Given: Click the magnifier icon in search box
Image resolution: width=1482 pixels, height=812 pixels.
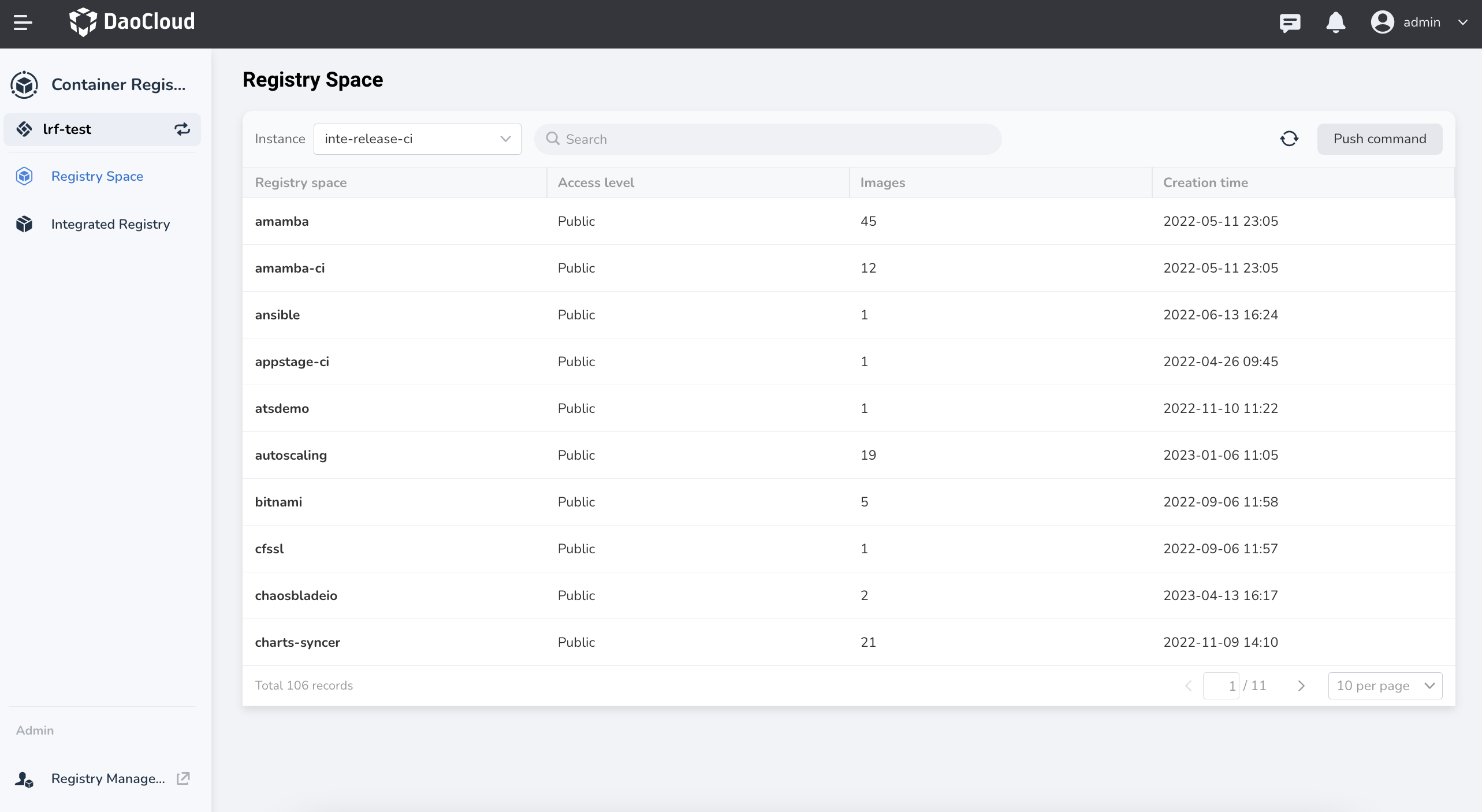Looking at the screenshot, I should point(553,139).
